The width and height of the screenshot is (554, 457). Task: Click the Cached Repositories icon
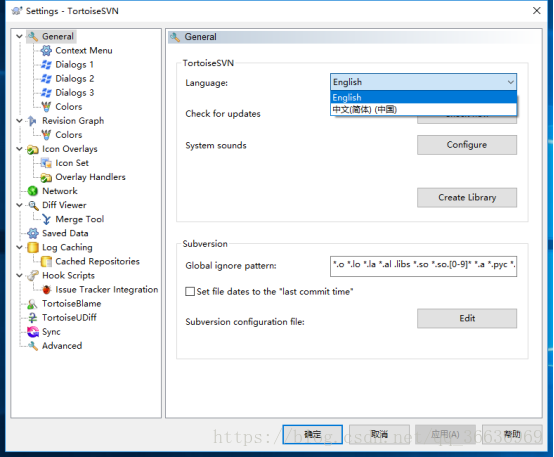tap(46, 262)
